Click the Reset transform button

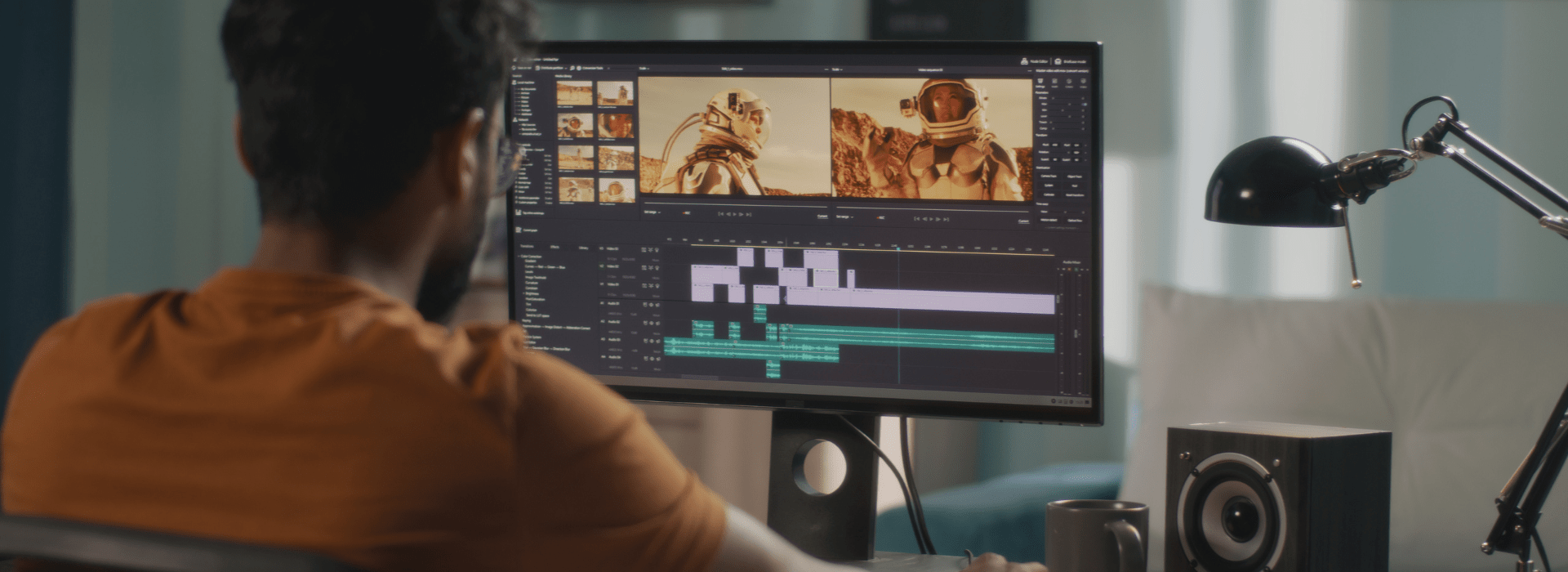(1075, 195)
